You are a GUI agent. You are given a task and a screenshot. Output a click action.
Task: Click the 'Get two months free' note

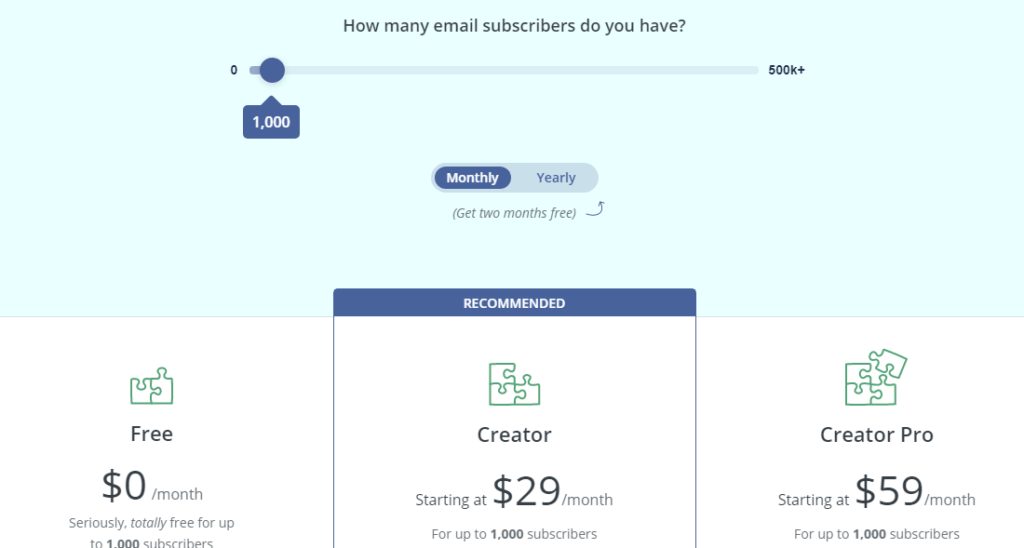pos(514,213)
